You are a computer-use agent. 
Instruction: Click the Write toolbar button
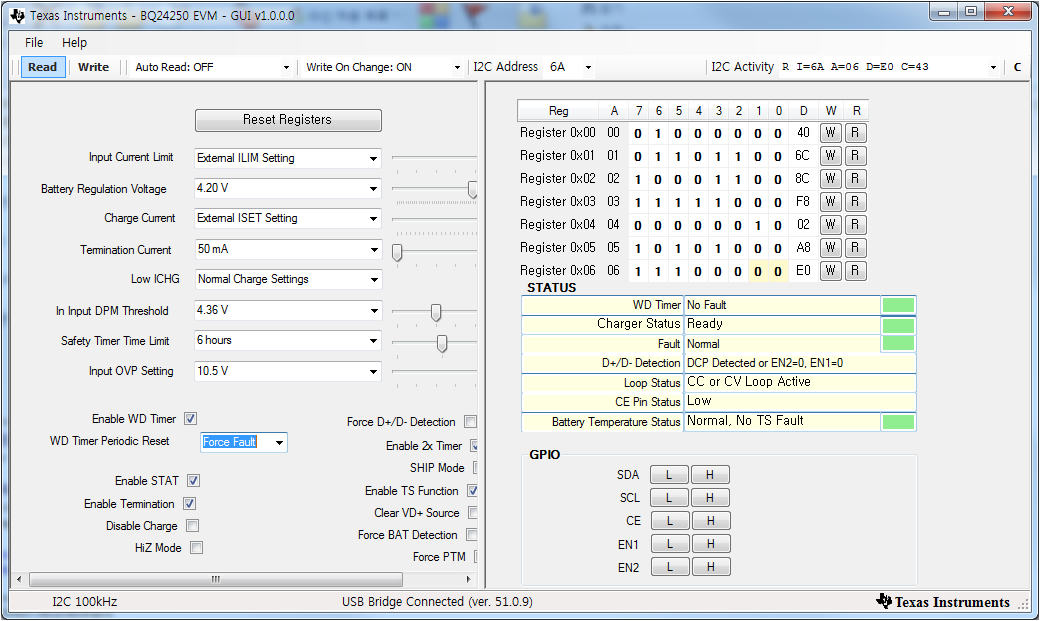click(93, 67)
